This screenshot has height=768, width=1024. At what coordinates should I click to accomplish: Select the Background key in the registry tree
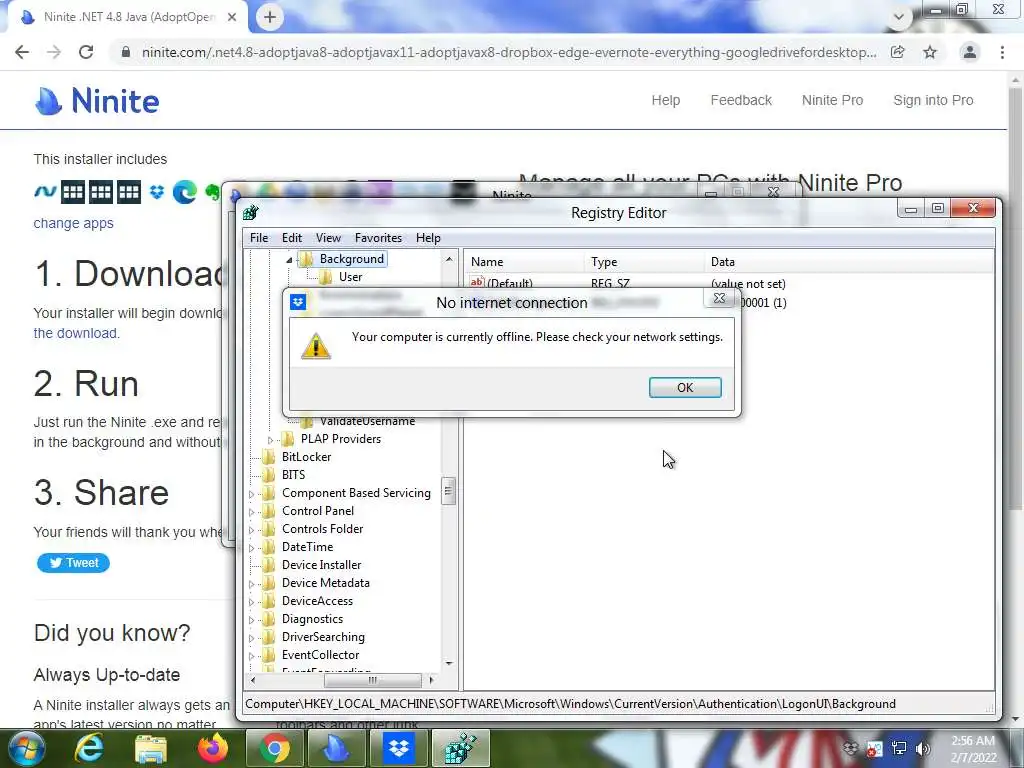(x=351, y=259)
